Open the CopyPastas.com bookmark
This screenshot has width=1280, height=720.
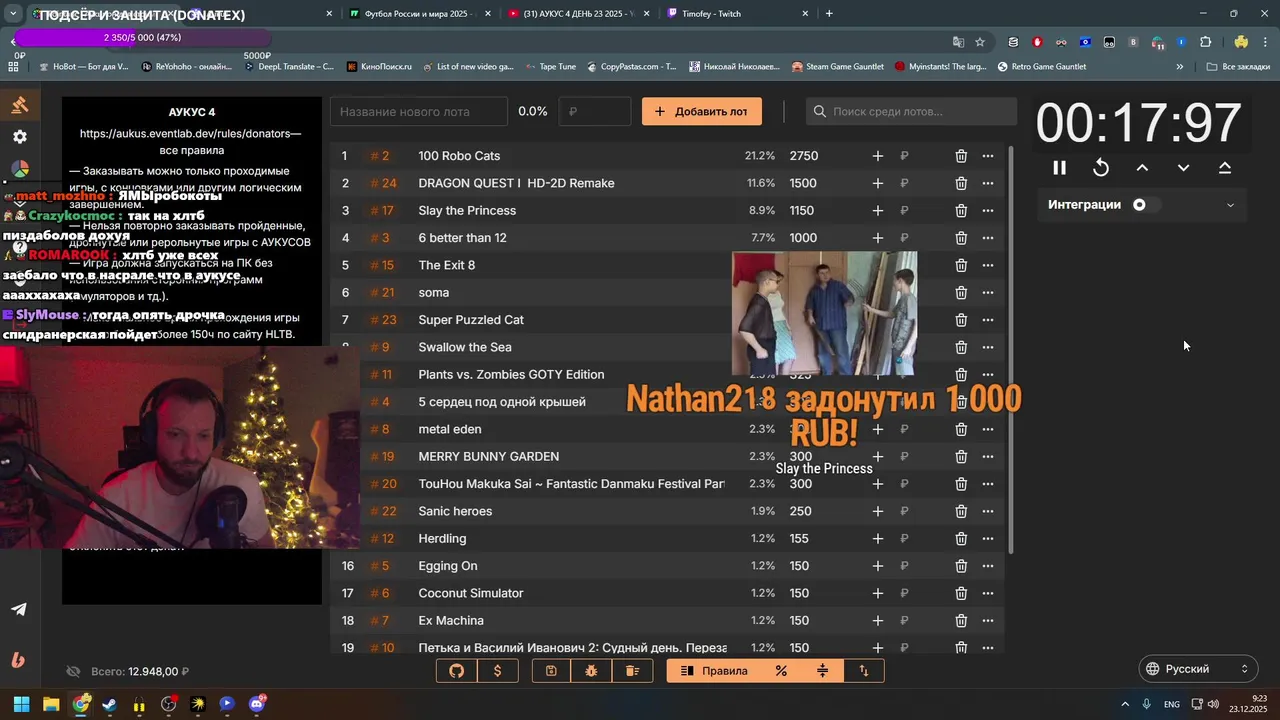[630, 67]
